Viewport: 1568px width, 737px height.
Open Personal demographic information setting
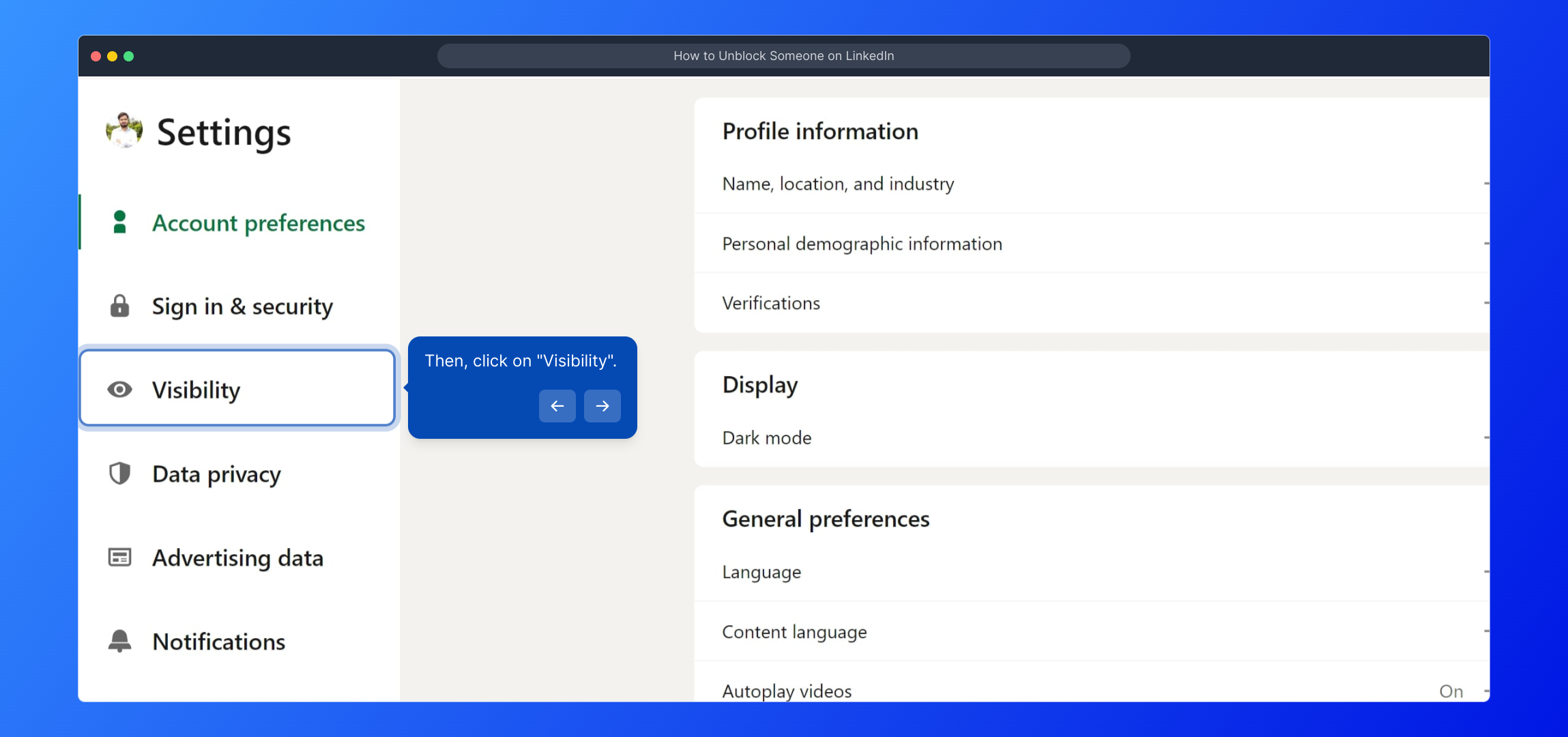(862, 244)
